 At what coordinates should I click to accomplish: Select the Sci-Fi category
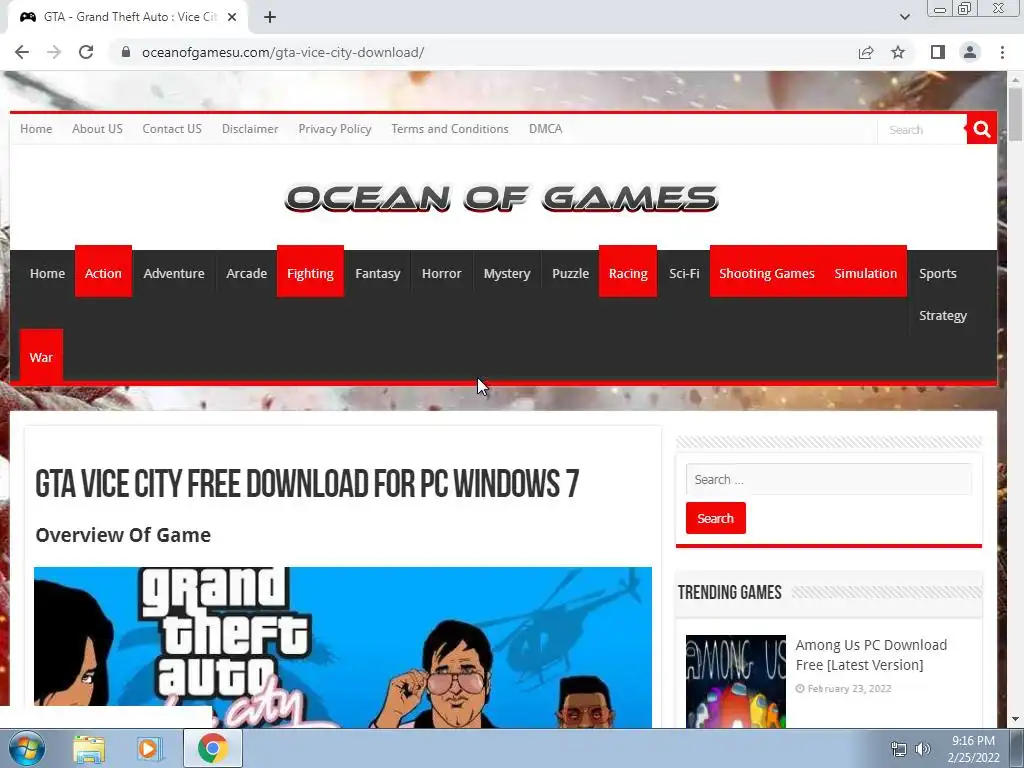[x=684, y=273]
